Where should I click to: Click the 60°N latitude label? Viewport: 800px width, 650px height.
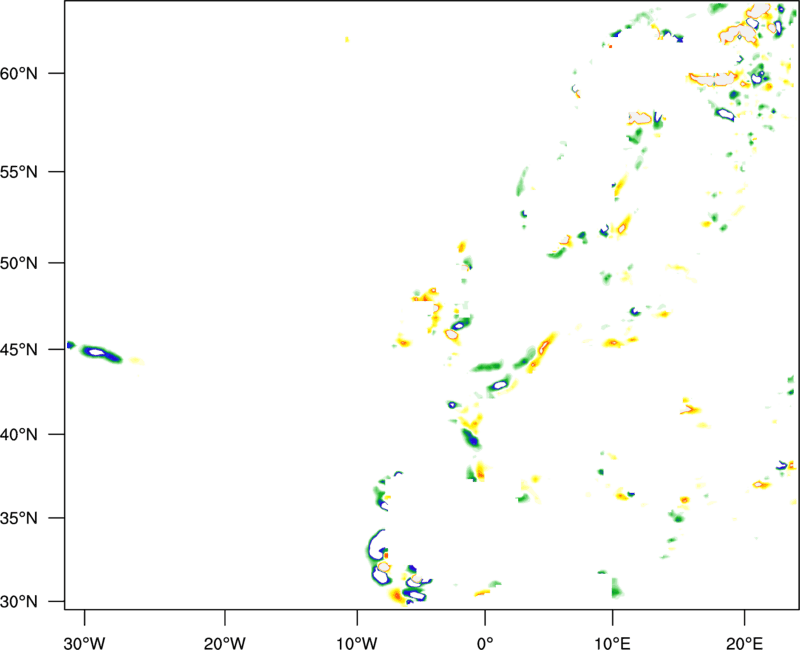[19, 73]
